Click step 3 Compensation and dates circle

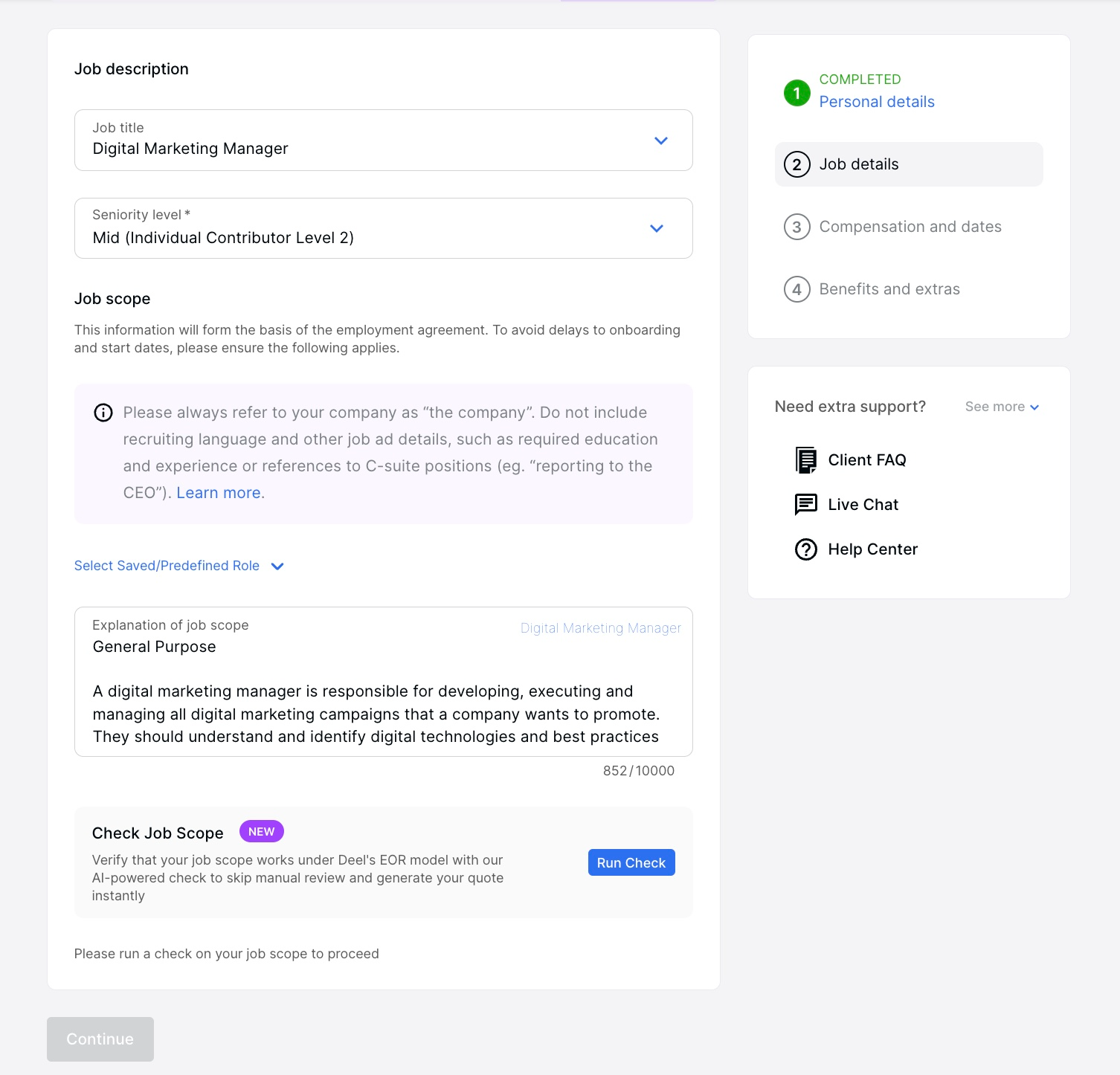796,226
